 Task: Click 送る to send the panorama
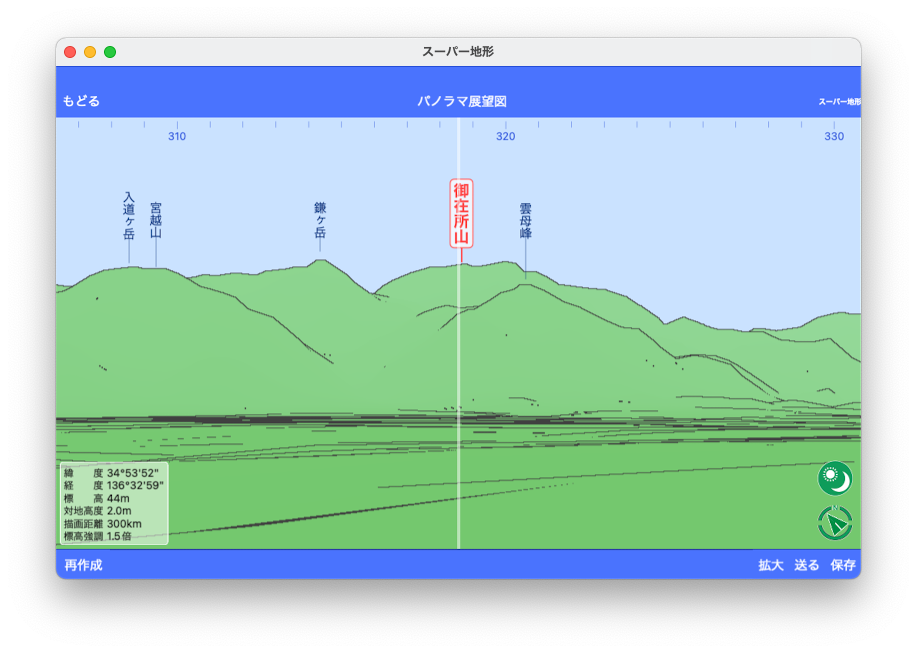click(807, 565)
